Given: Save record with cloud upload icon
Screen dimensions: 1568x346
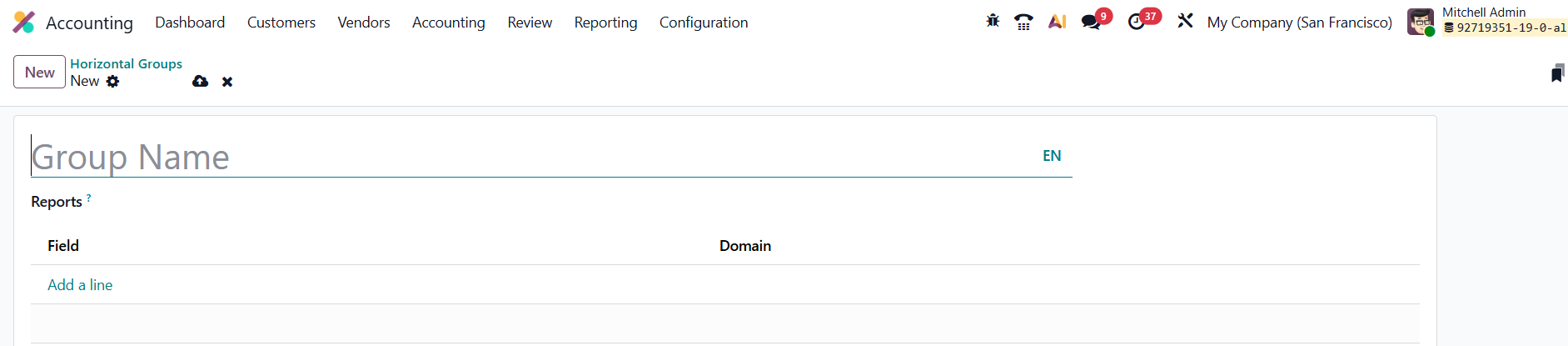Looking at the screenshot, I should 200,82.
